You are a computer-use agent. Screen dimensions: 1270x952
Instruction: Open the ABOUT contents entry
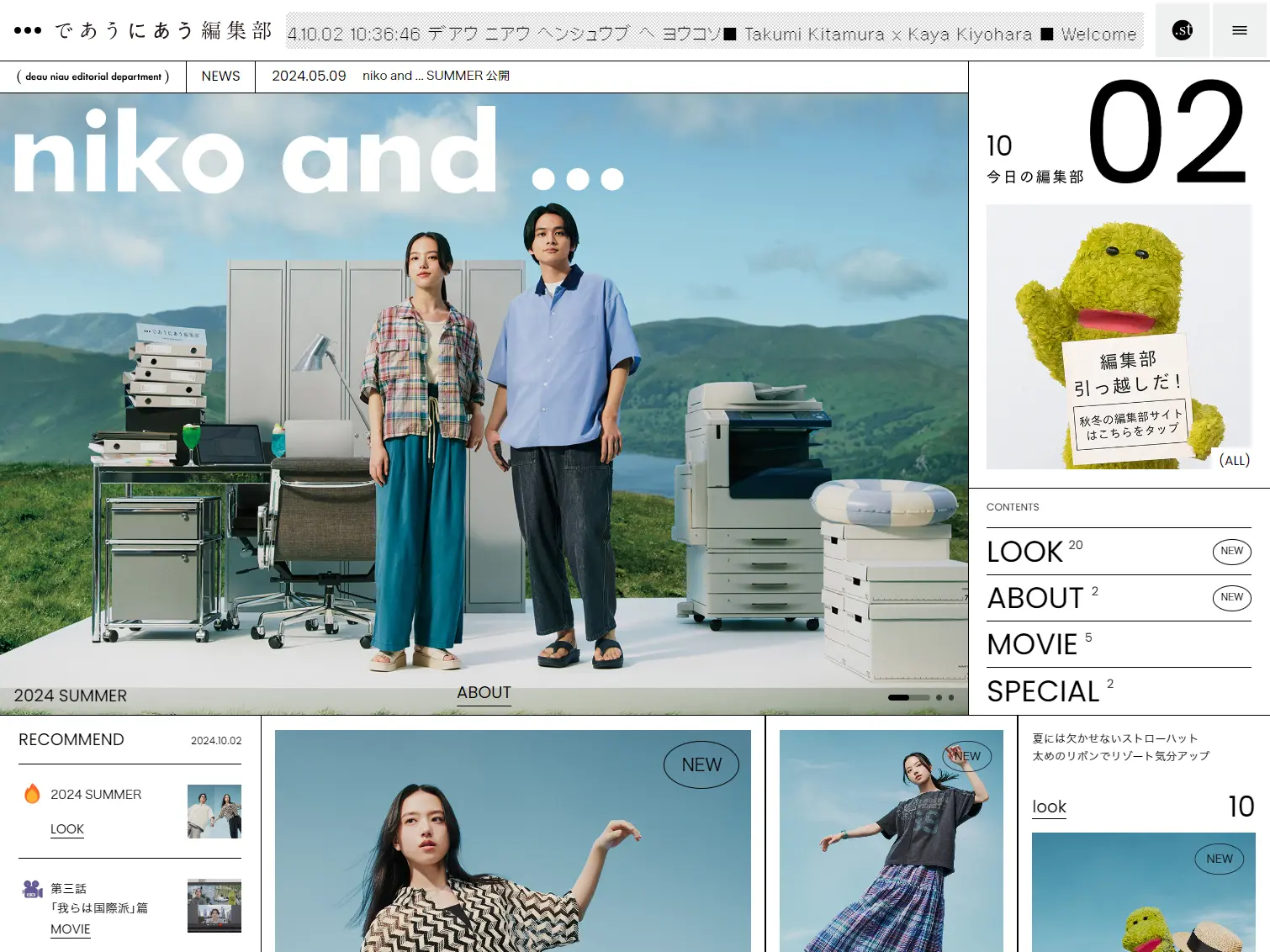tap(1119, 598)
